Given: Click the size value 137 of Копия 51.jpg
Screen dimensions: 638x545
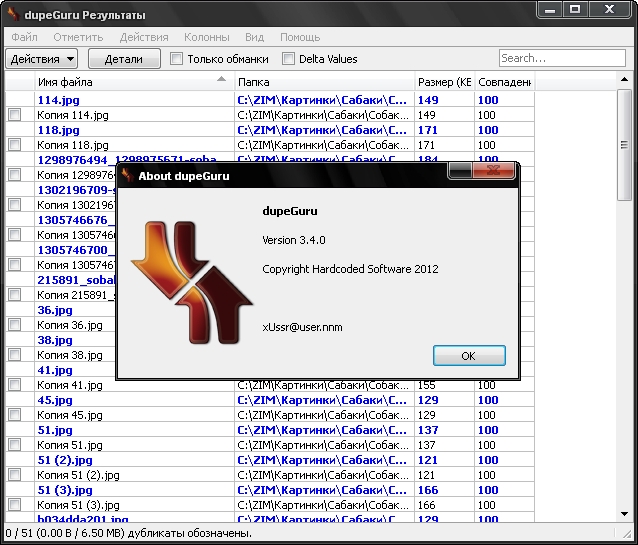Looking at the screenshot, I should coord(426,445).
